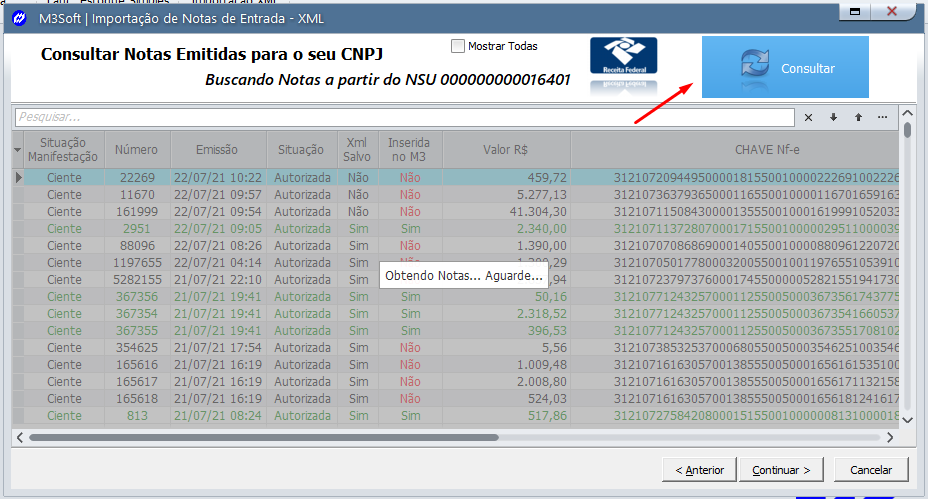
Task: Click the Receita Federal logo
Action: click(623, 62)
